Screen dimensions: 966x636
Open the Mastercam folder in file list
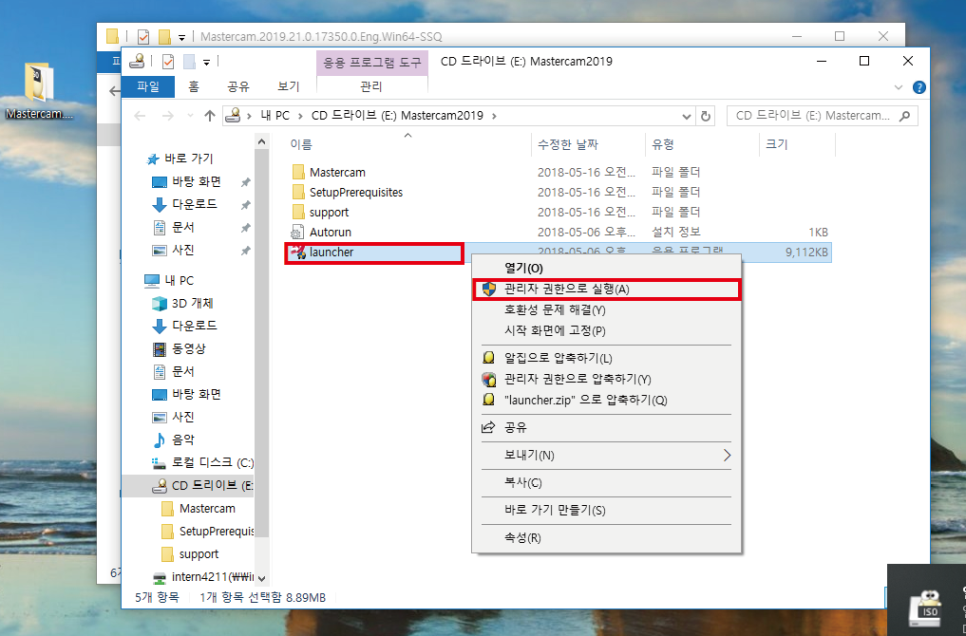[x=337, y=172]
